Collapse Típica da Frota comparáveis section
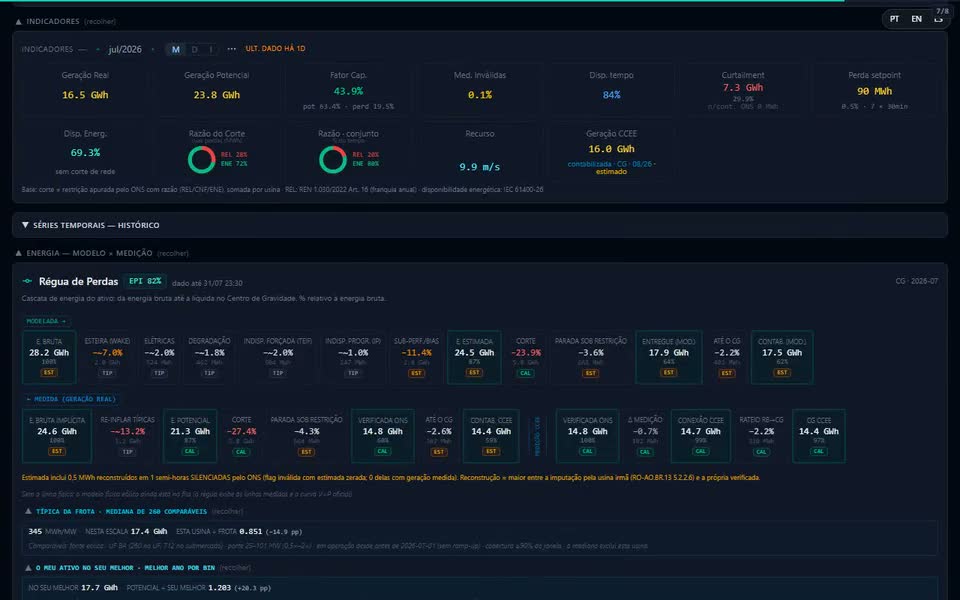960x600 pixels. pyautogui.click(x=28, y=511)
